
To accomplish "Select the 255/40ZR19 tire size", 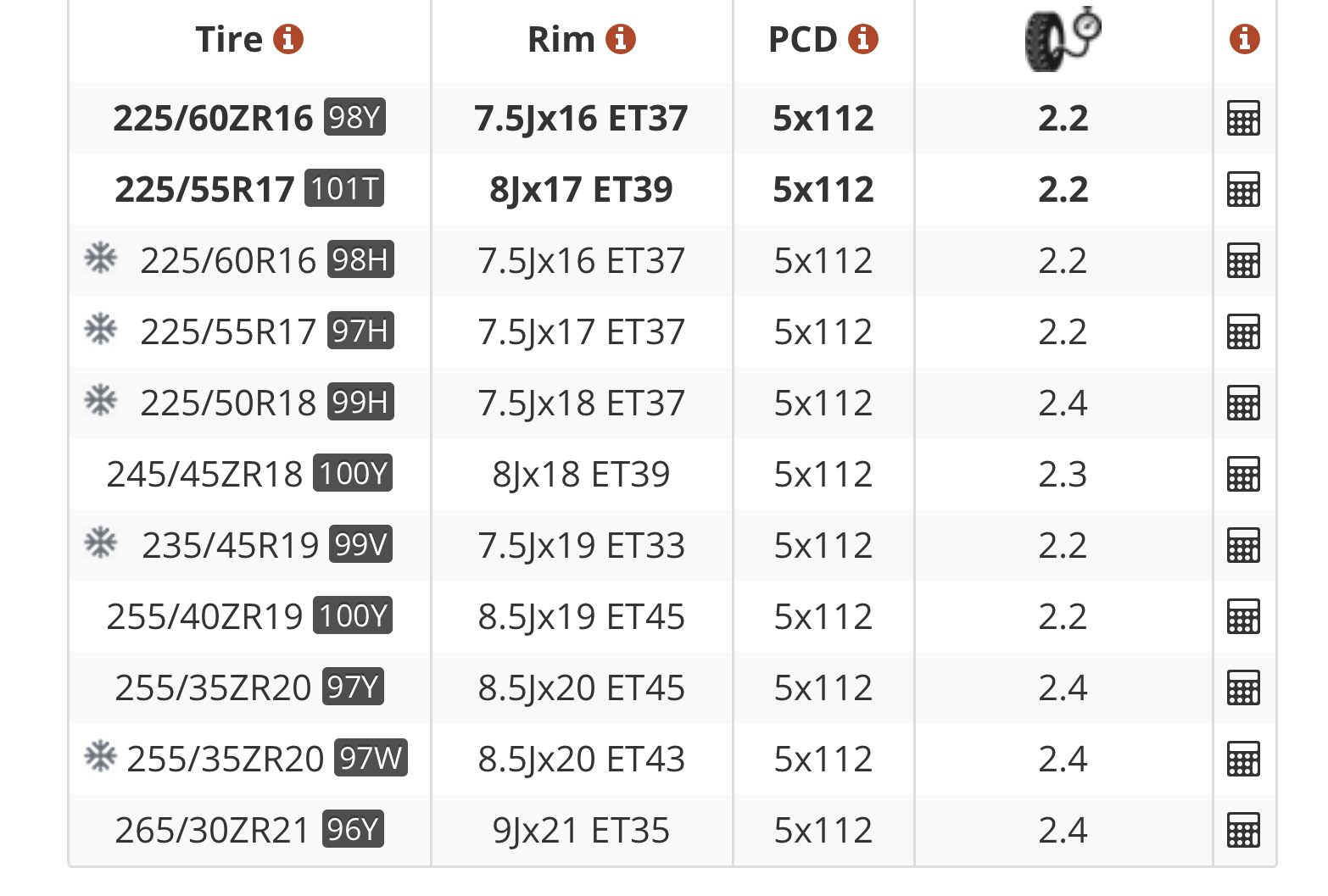I will 204,616.
